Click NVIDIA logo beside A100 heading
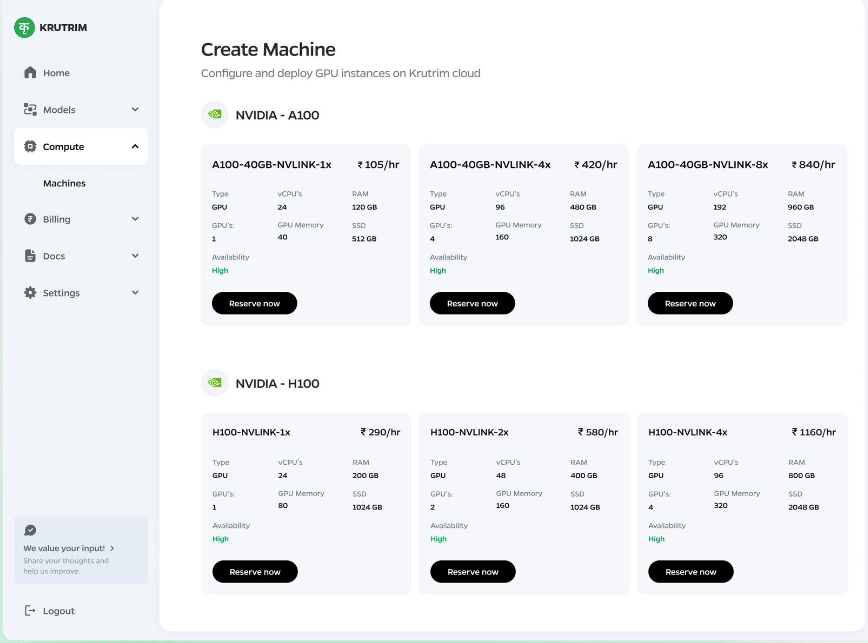This screenshot has height=643, width=868. tap(214, 115)
